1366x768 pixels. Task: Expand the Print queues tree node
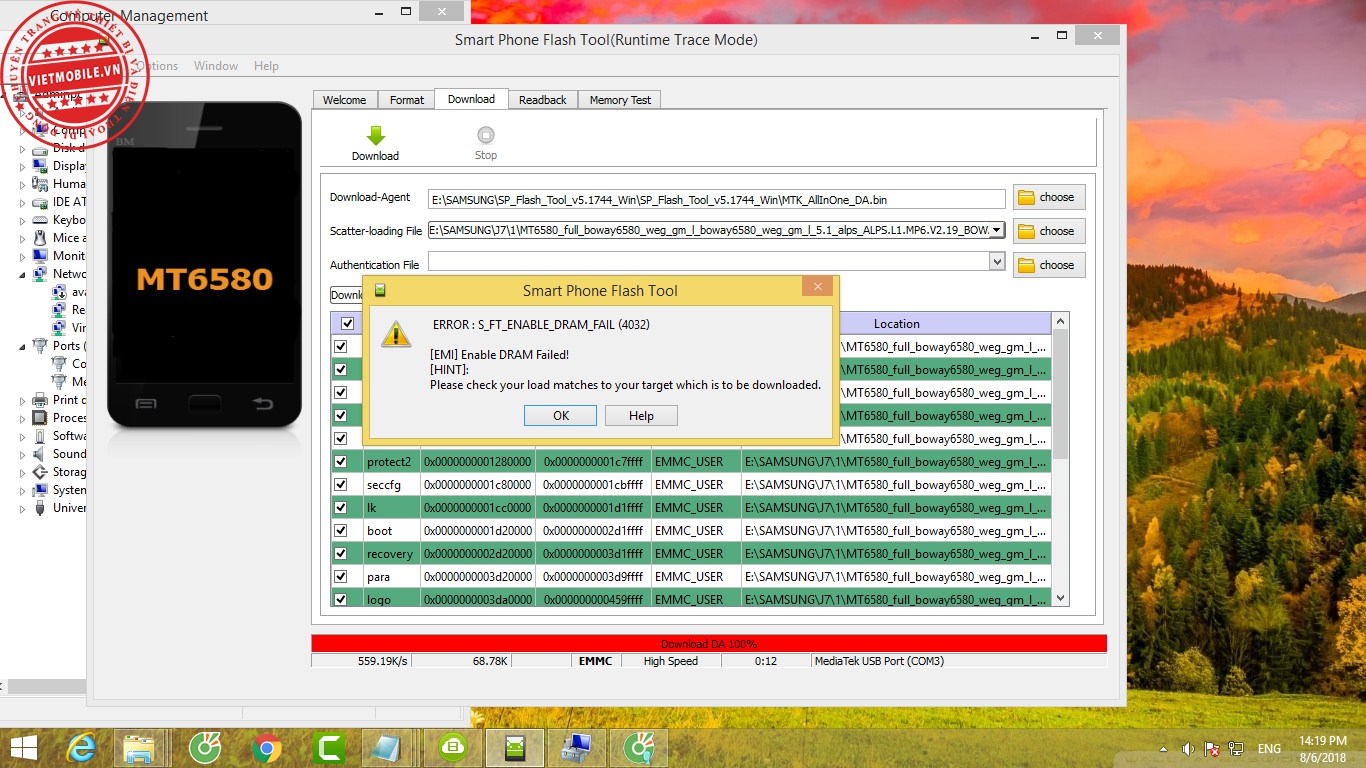click(22, 400)
